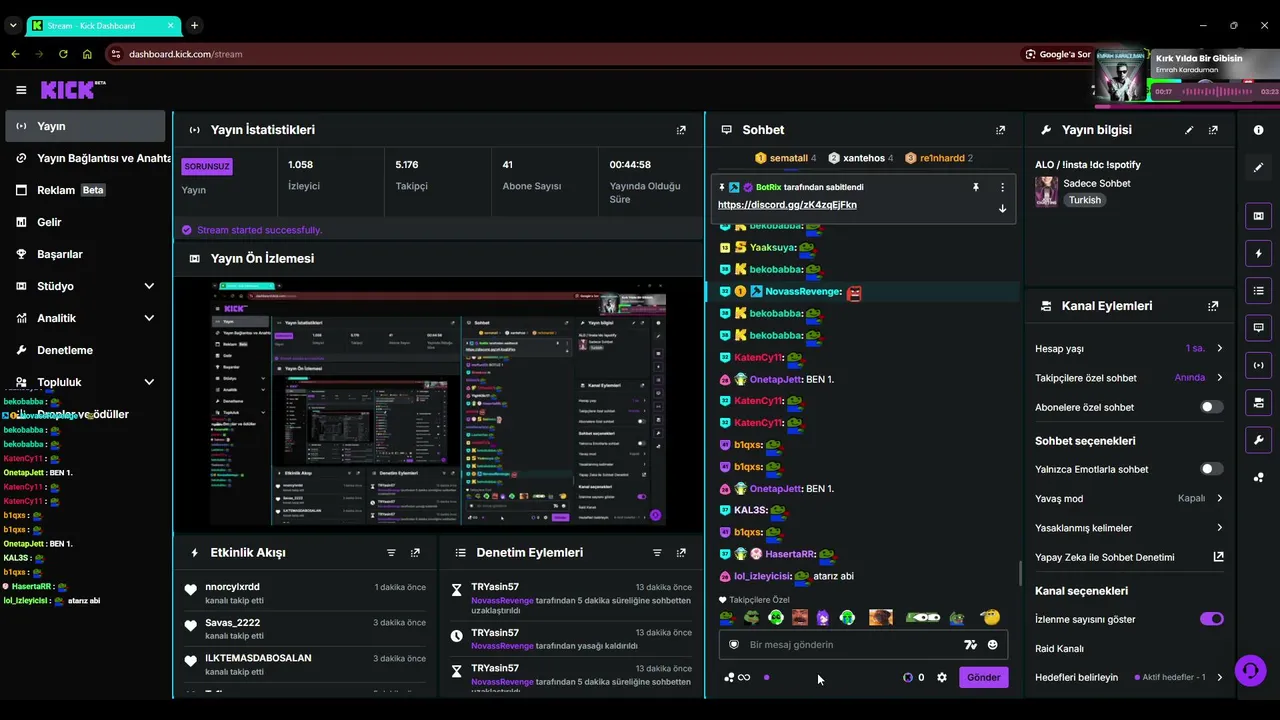
Task: Click the list icon in right sidebar
Action: tap(1258, 291)
